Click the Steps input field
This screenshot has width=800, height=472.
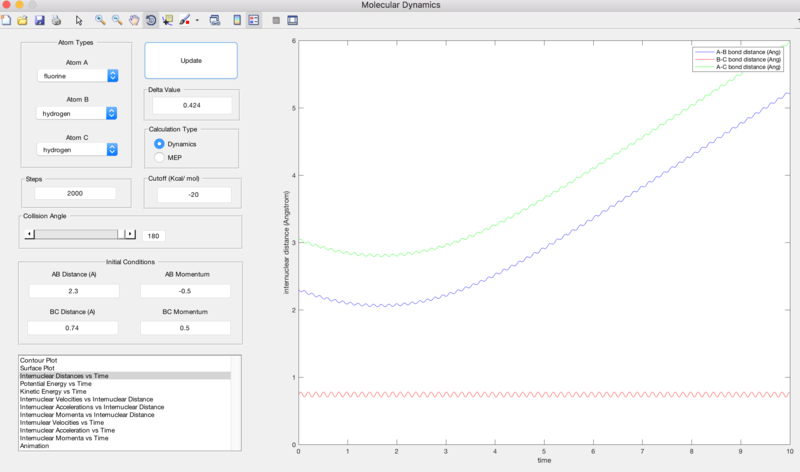coord(75,193)
